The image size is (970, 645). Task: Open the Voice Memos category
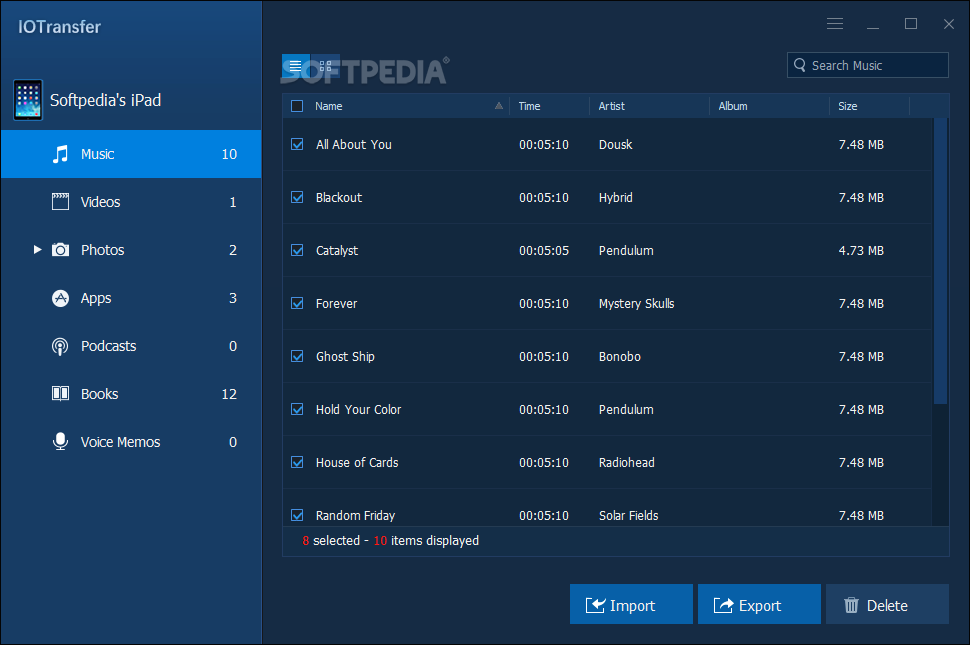[131, 442]
